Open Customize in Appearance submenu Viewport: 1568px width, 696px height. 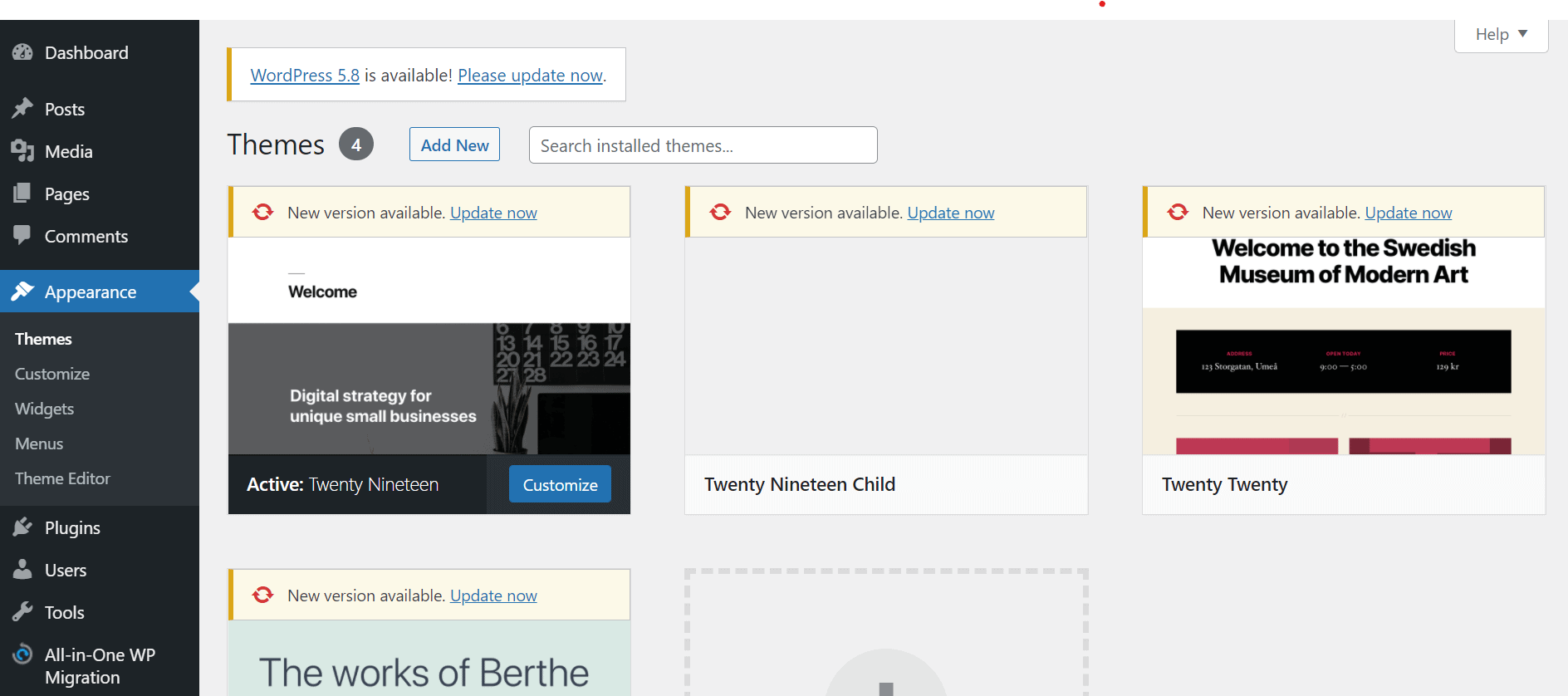[x=52, y=374]
